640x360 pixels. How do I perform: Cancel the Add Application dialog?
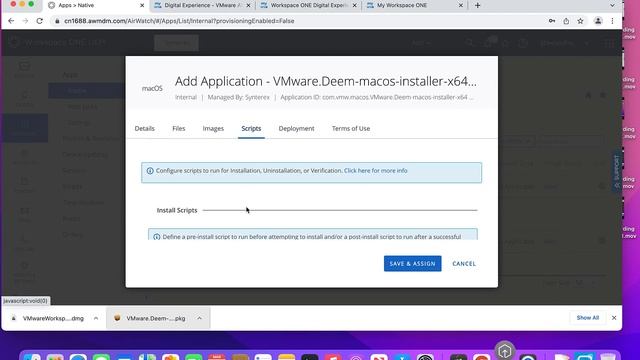tap(464, 264)
